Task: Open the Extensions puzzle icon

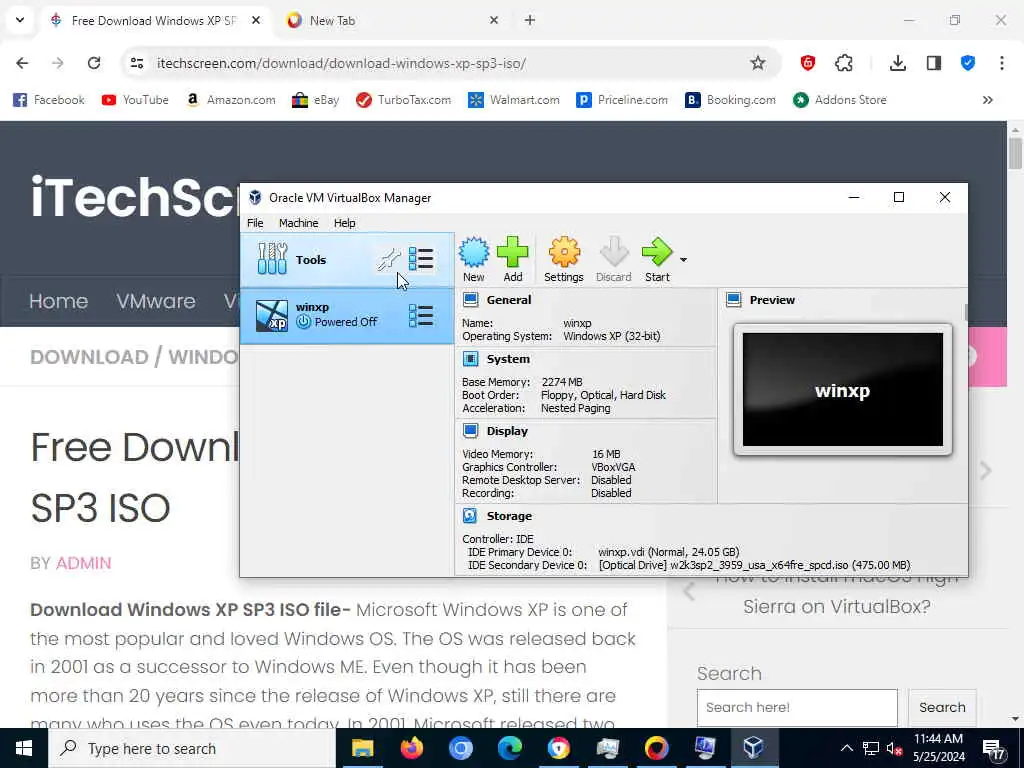Action: 844,63
